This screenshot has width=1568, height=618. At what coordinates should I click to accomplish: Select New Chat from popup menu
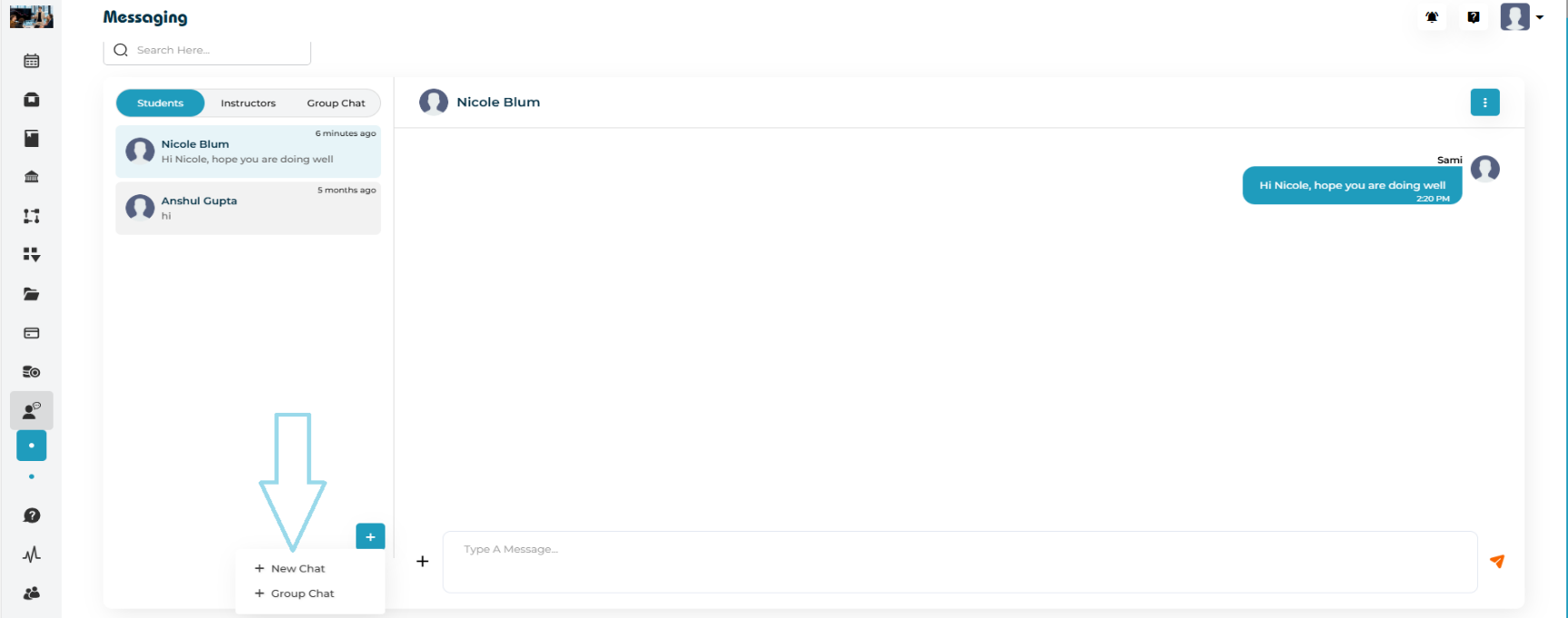click(x=298, y=569)
